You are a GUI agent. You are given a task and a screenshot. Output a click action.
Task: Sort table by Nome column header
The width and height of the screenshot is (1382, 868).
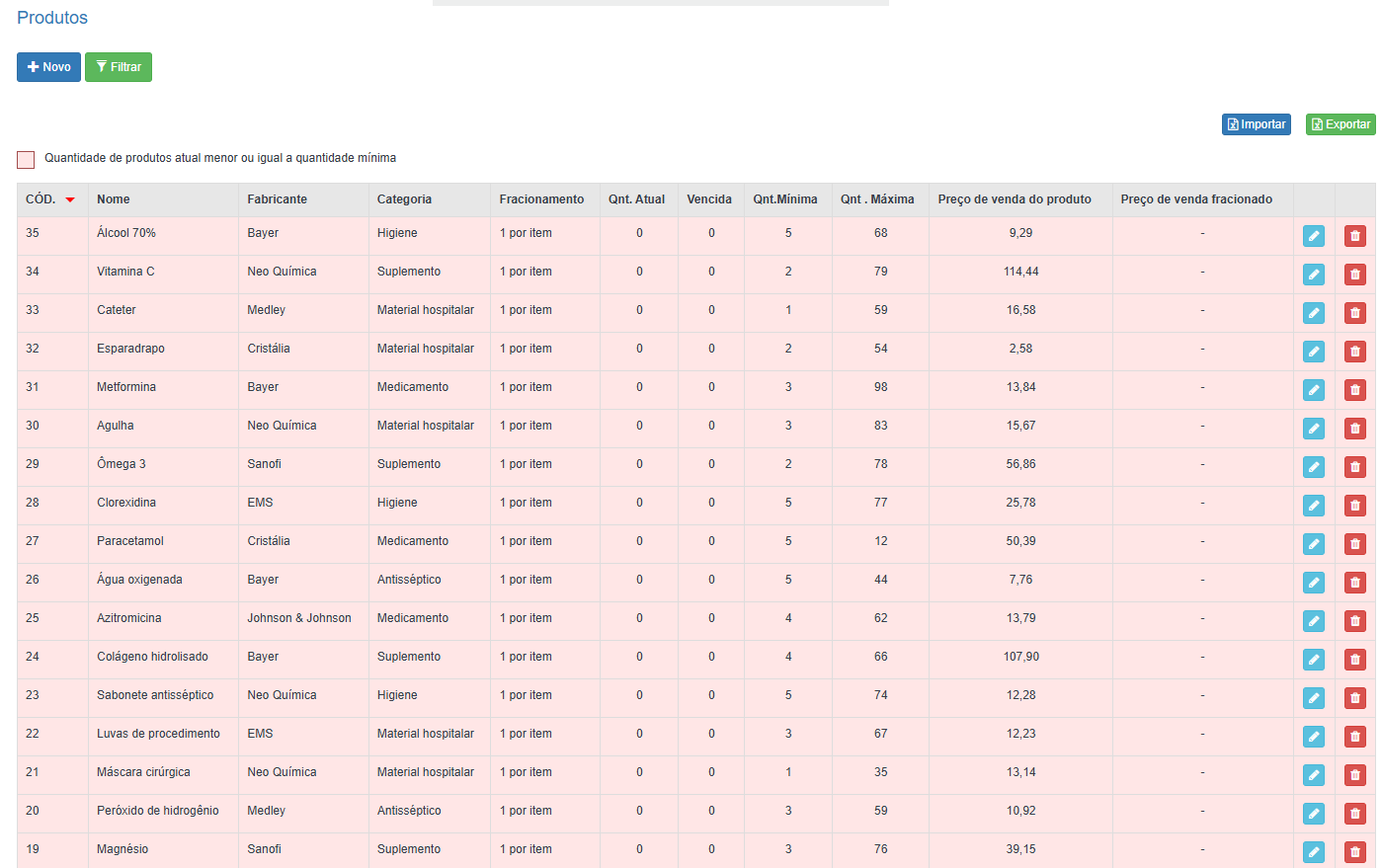click(114, 199)
